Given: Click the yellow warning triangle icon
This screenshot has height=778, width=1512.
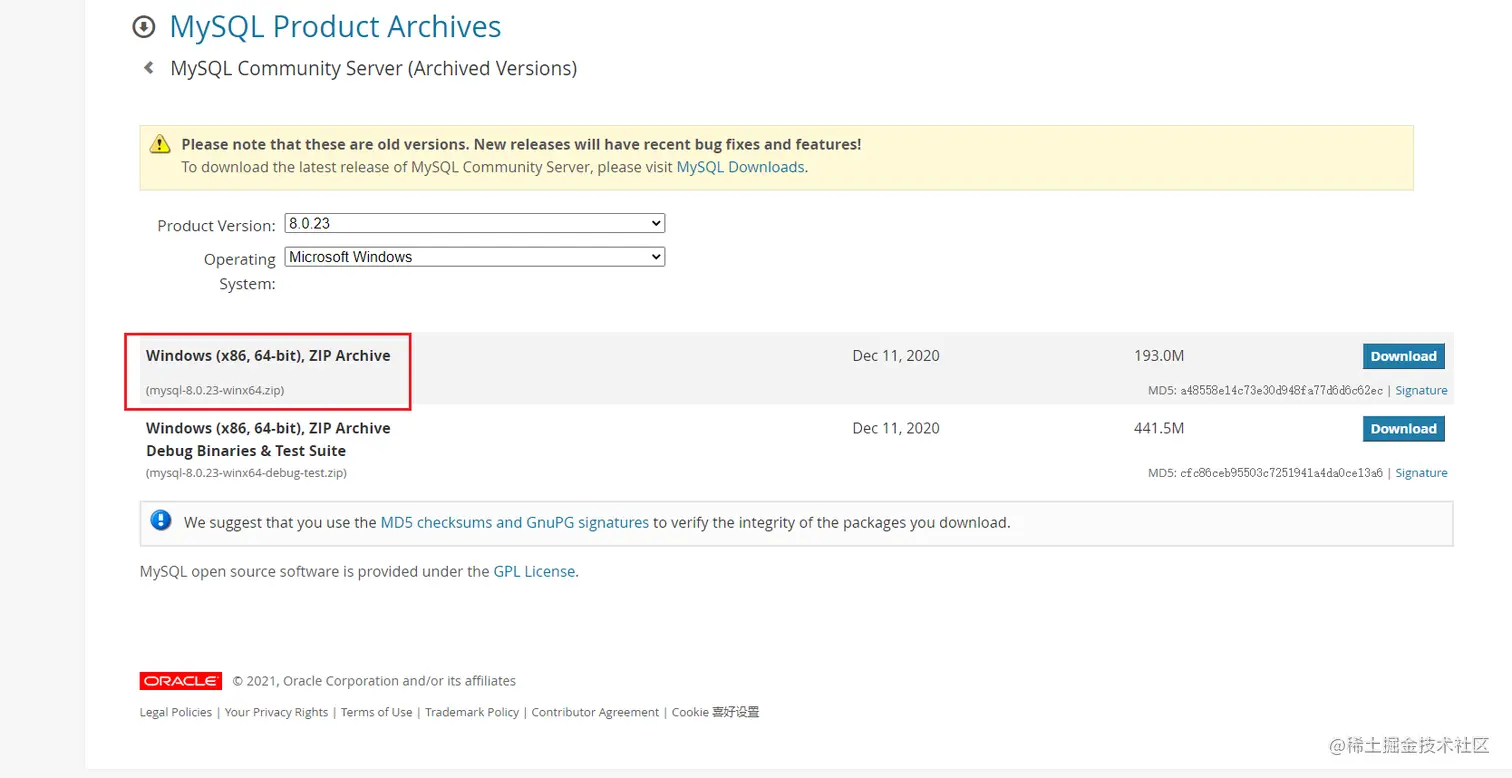Looking at the screenshot, I should click(160, 145).
